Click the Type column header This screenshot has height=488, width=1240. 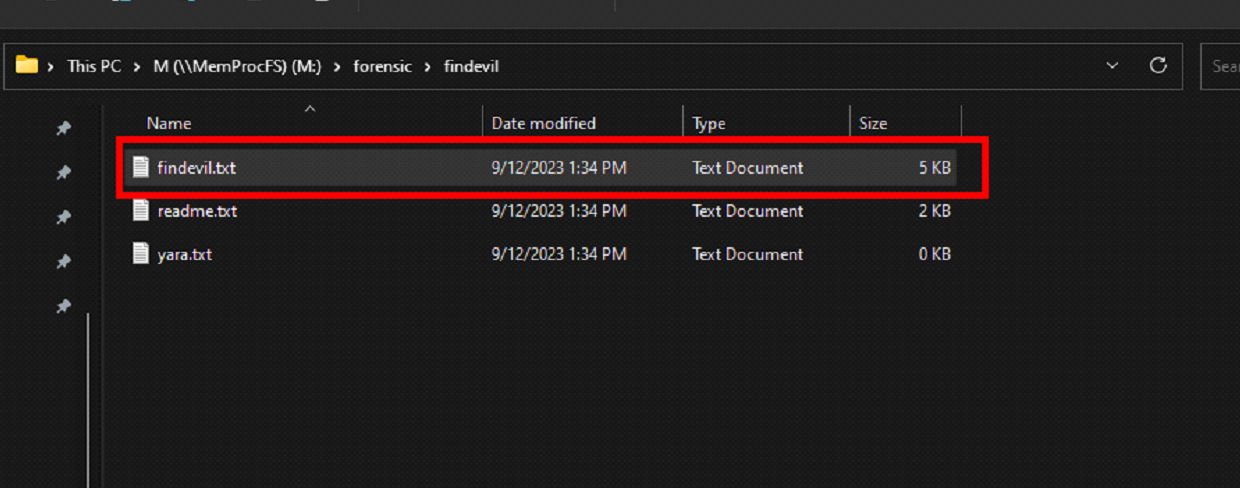[x=709, y=124]
